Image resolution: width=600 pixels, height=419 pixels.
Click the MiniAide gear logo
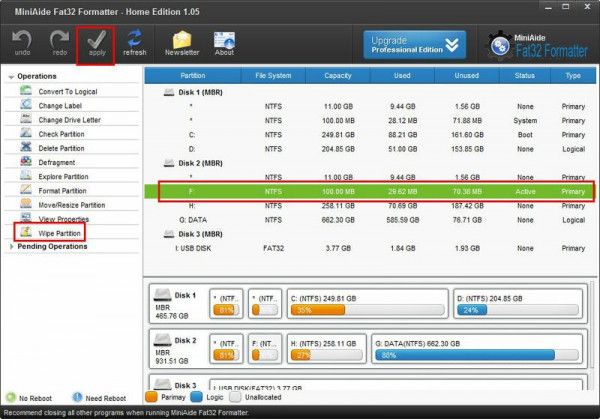click(499, 45)
